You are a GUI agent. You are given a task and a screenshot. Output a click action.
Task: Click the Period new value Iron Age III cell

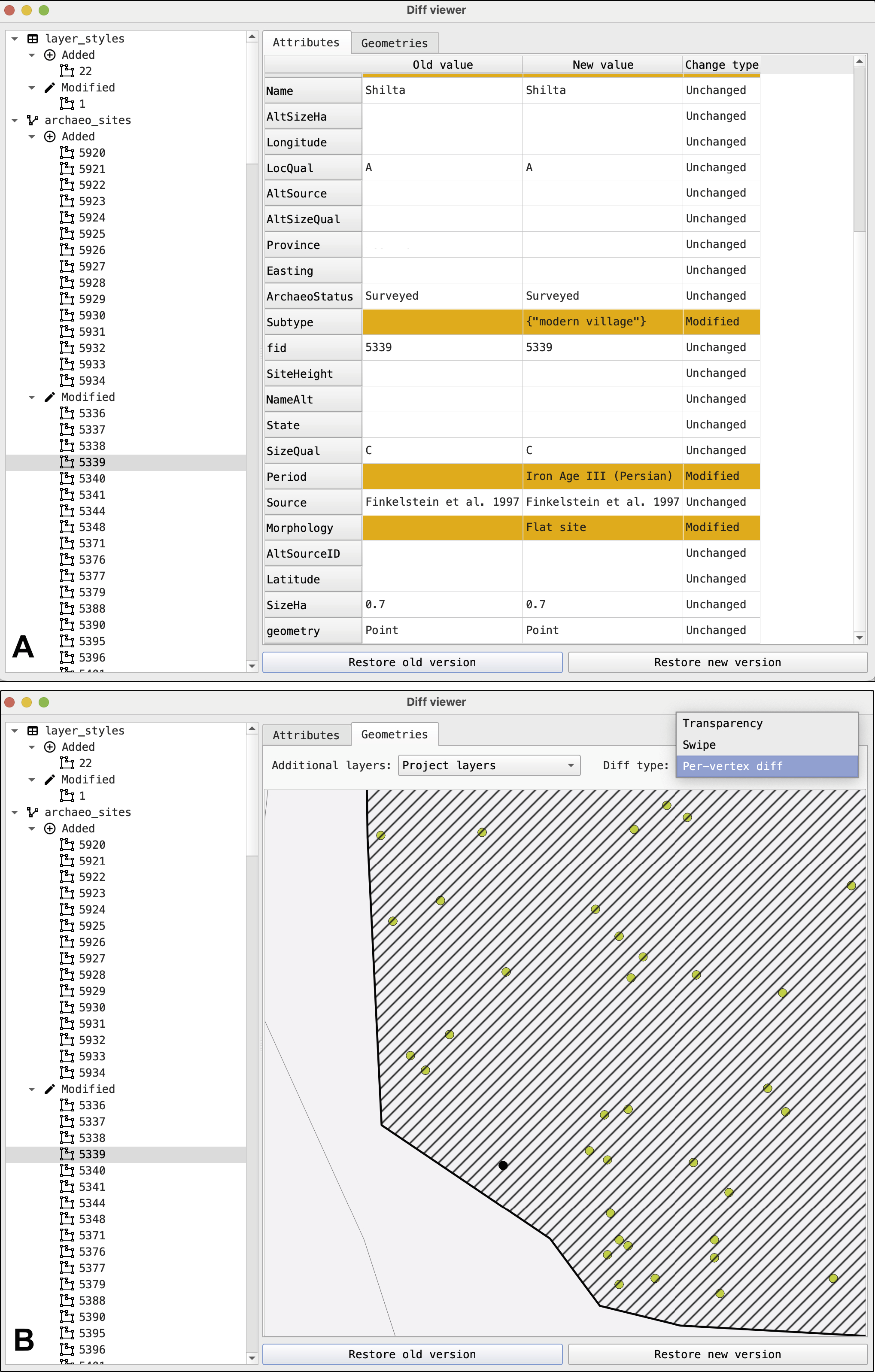(x=602, y=476)
